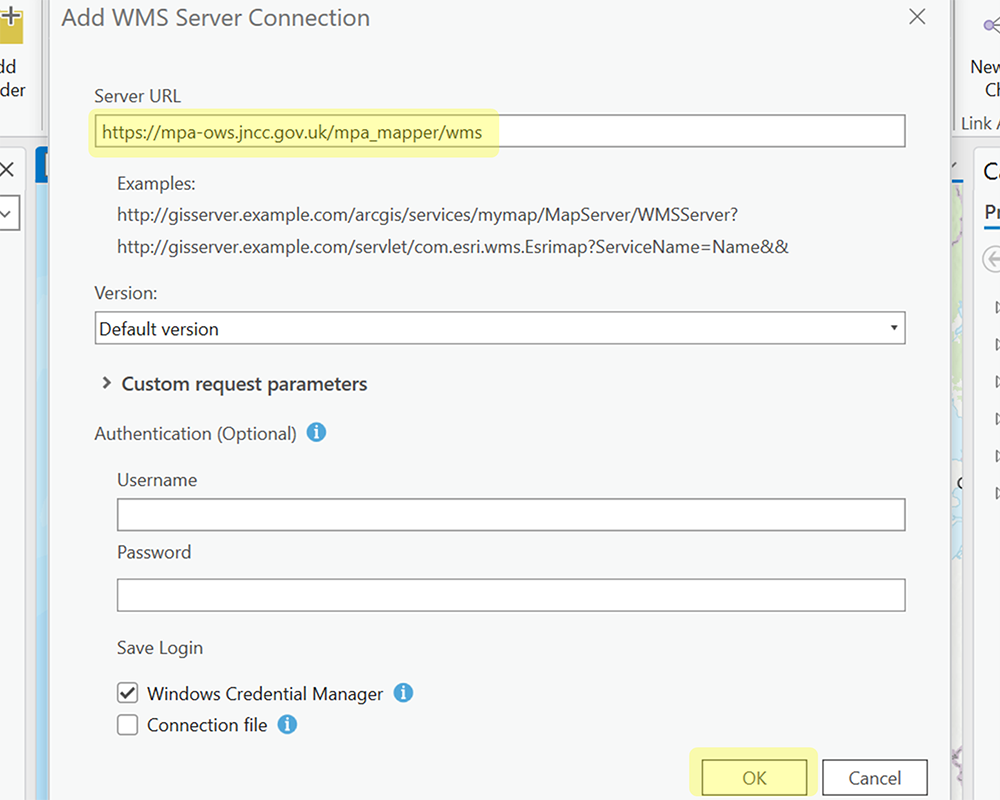This screenshot has height=800, width=1000.
Task: Enable the Connection file checkbox
Action: 128,725
